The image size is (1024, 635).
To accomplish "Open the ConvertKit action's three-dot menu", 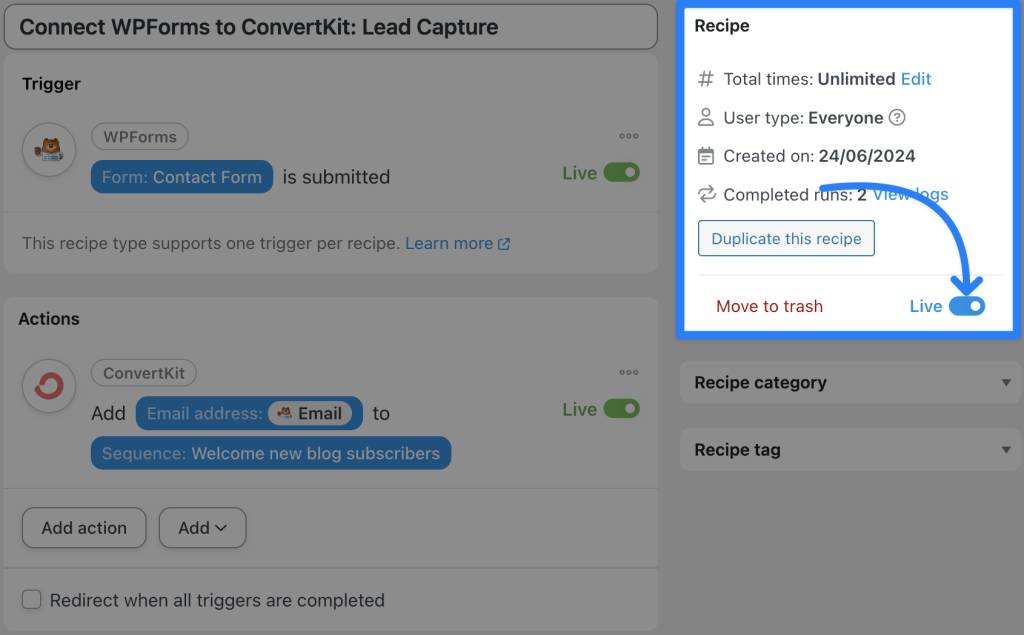I will [629, 372].
